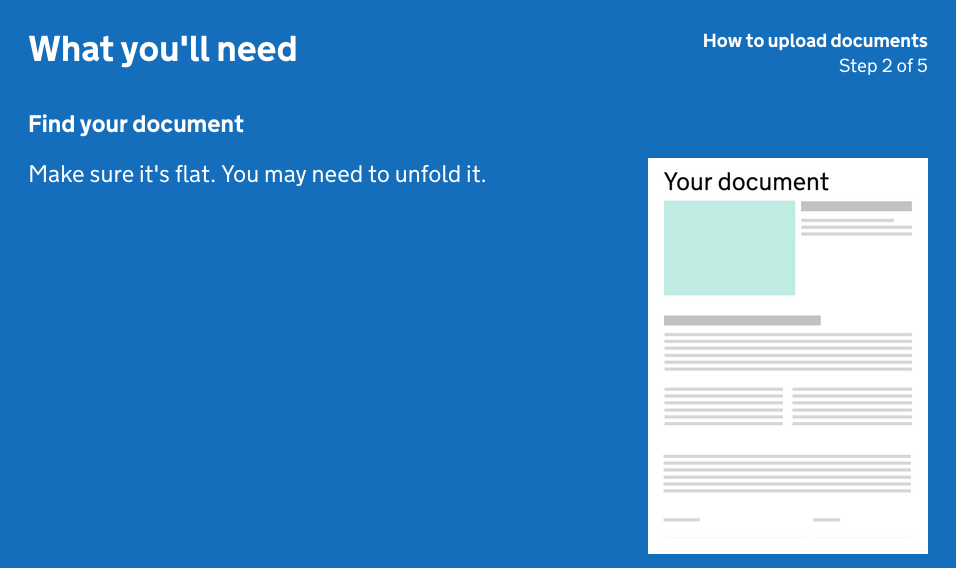Click thin text lines under the top-right gray bar

[x=856, y=227]
